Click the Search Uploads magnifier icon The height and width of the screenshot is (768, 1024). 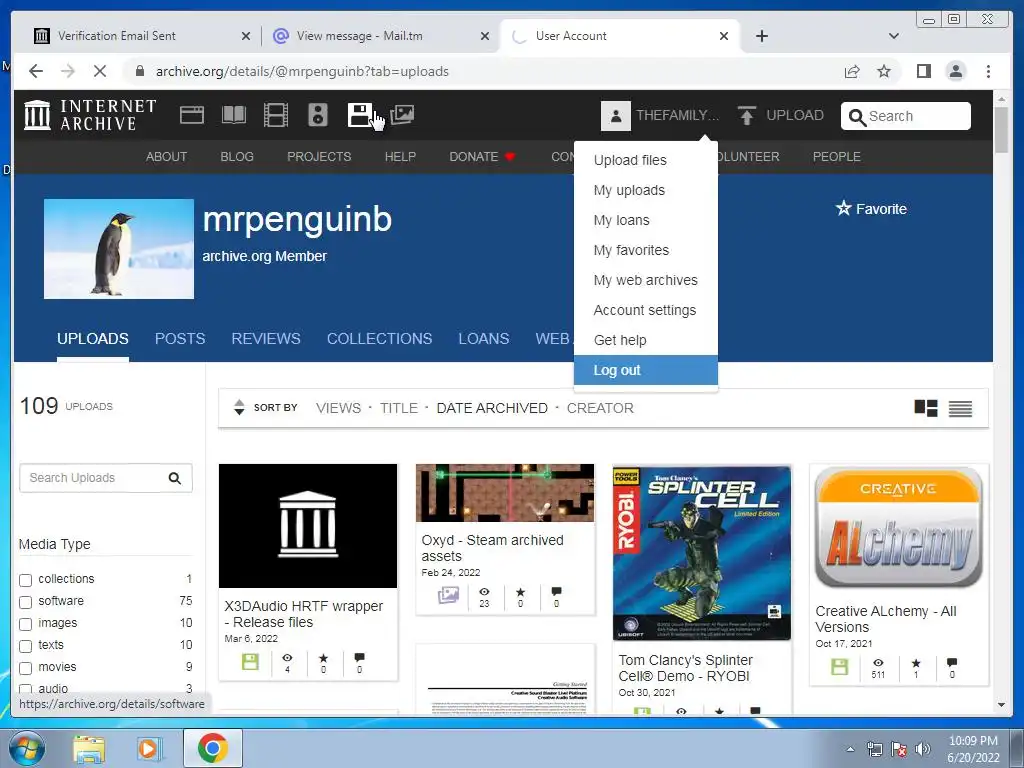174,478
